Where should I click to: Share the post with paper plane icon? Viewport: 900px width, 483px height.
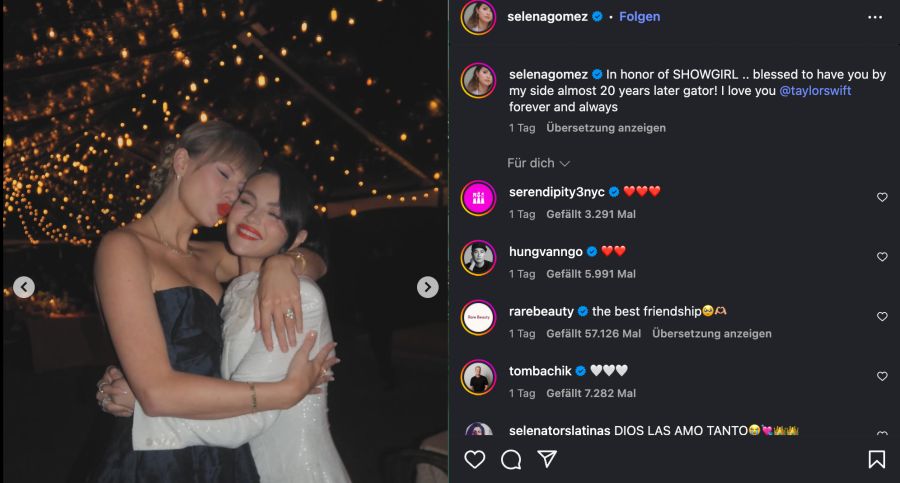(547, 459)
